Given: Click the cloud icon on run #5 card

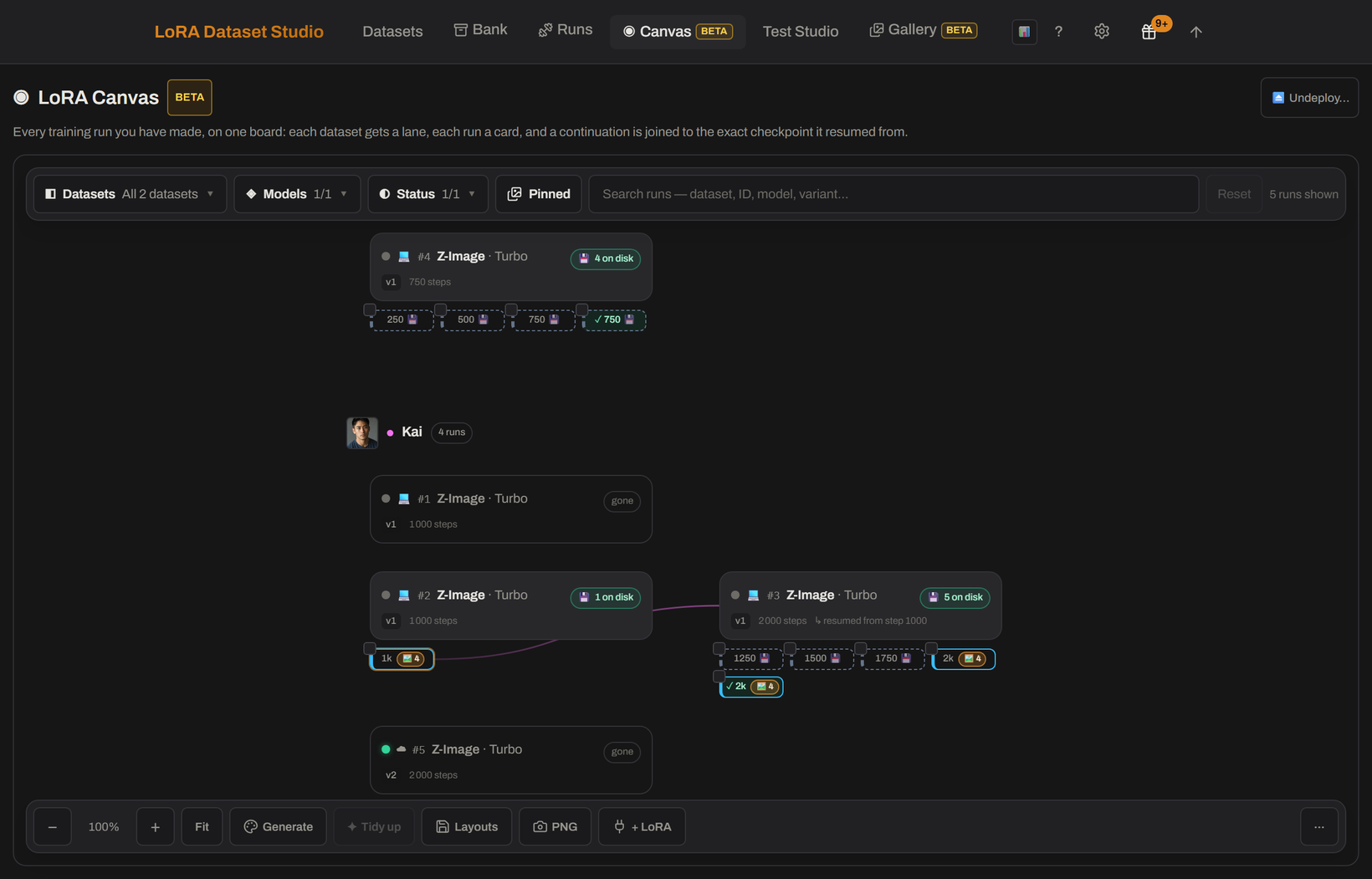Looking at the screenshot, I should tap(402, 749).
